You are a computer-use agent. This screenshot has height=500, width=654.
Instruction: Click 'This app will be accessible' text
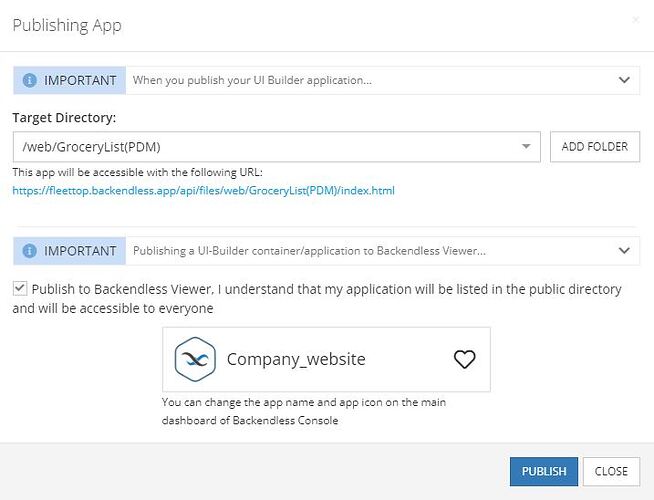tap(138, 172)
